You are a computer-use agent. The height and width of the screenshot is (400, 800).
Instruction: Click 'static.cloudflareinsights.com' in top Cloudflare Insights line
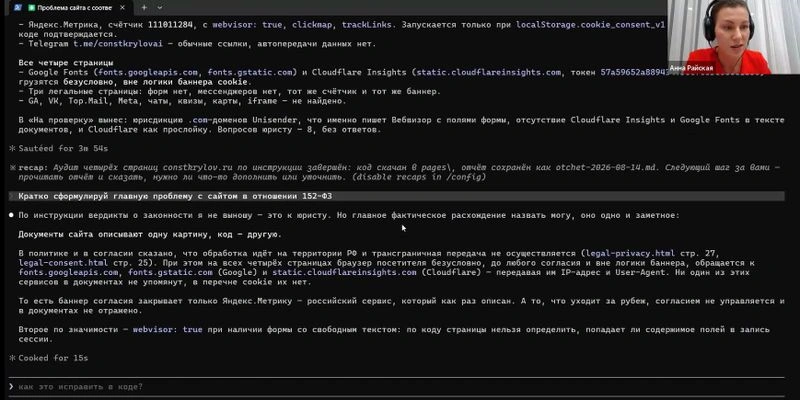[489, 72]
